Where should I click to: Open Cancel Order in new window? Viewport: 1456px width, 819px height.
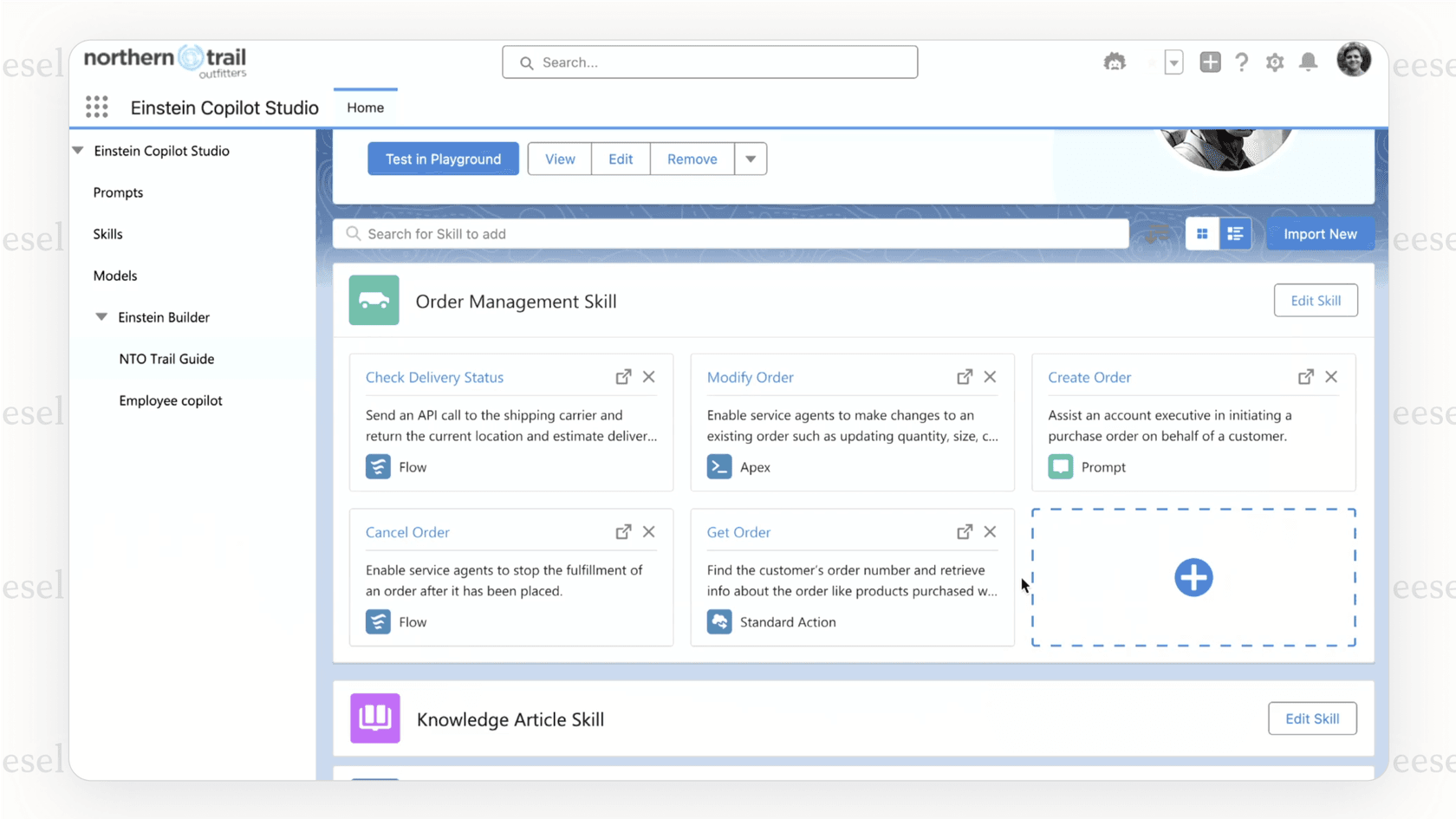(x=623, y=532)
